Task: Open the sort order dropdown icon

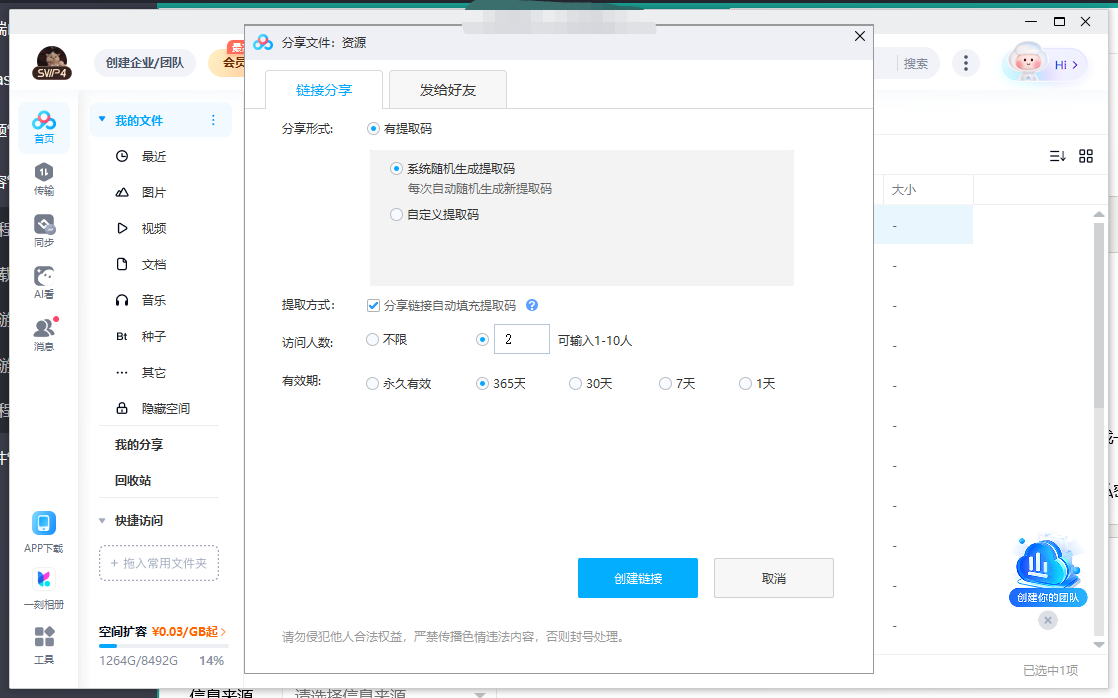Action: coord(1057,156)
